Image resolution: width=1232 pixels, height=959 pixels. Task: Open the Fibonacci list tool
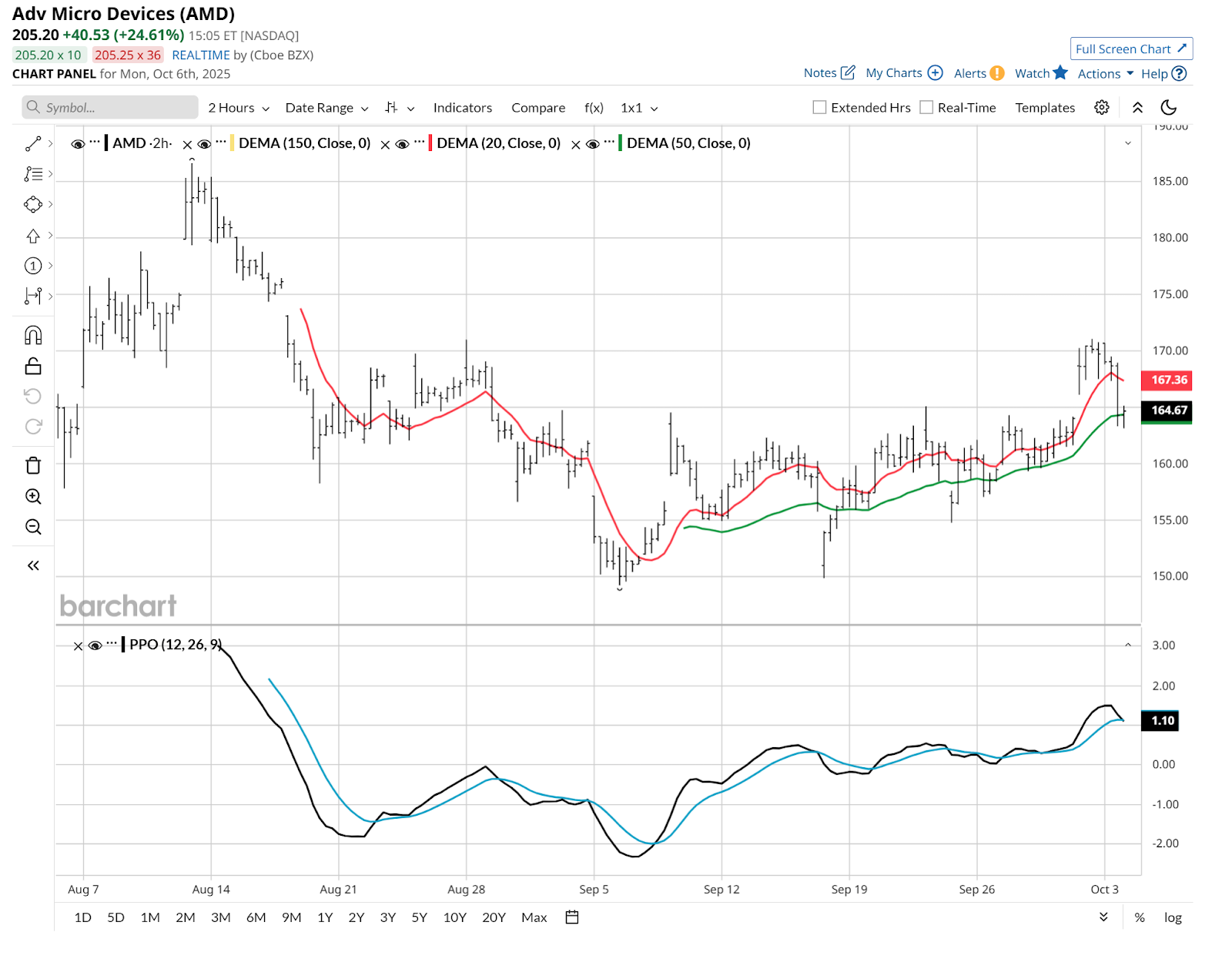coord(33,174)
